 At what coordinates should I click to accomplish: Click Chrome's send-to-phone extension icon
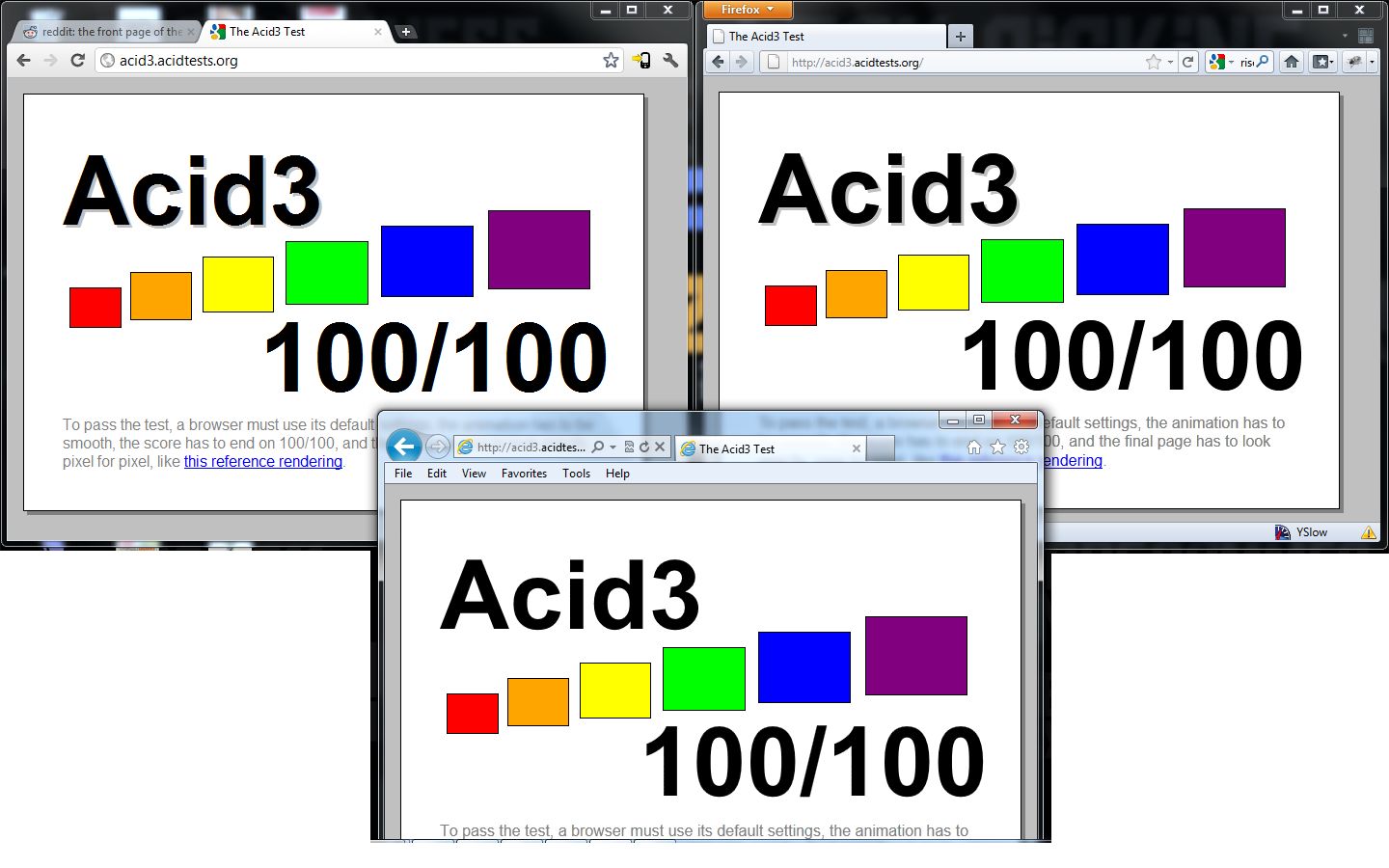click(640, 61)
